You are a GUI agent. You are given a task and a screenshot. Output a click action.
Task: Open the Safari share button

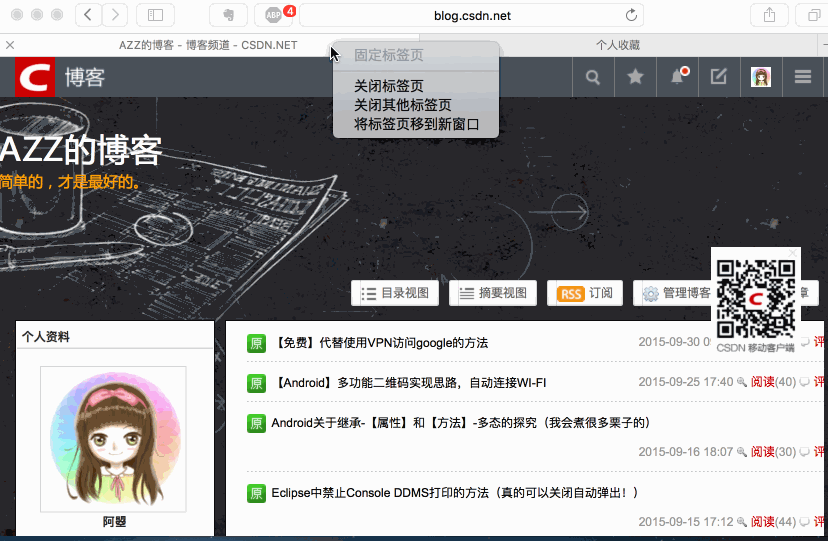(769, 15)
